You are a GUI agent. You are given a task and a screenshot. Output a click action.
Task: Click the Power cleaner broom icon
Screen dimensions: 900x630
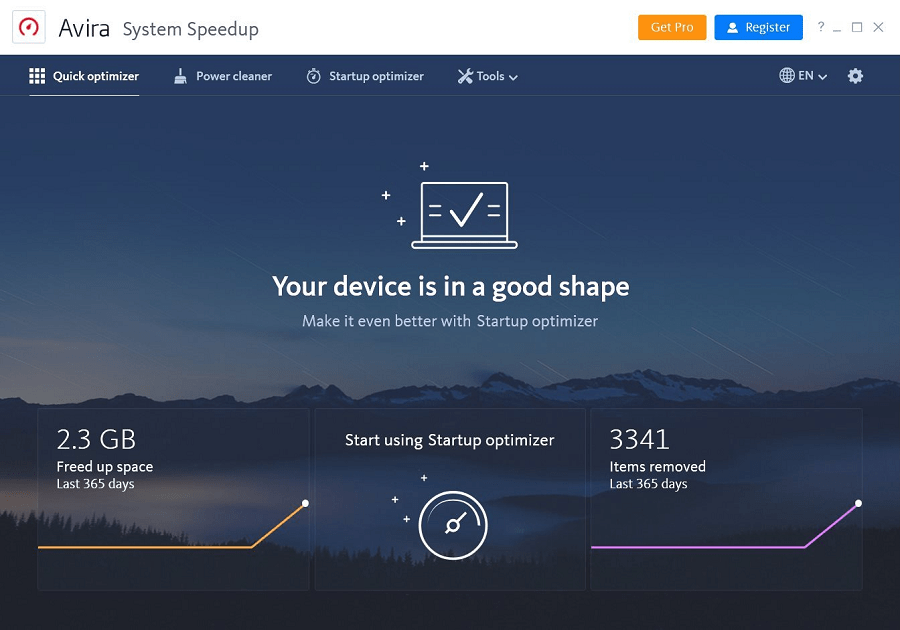tap(180, 76)
